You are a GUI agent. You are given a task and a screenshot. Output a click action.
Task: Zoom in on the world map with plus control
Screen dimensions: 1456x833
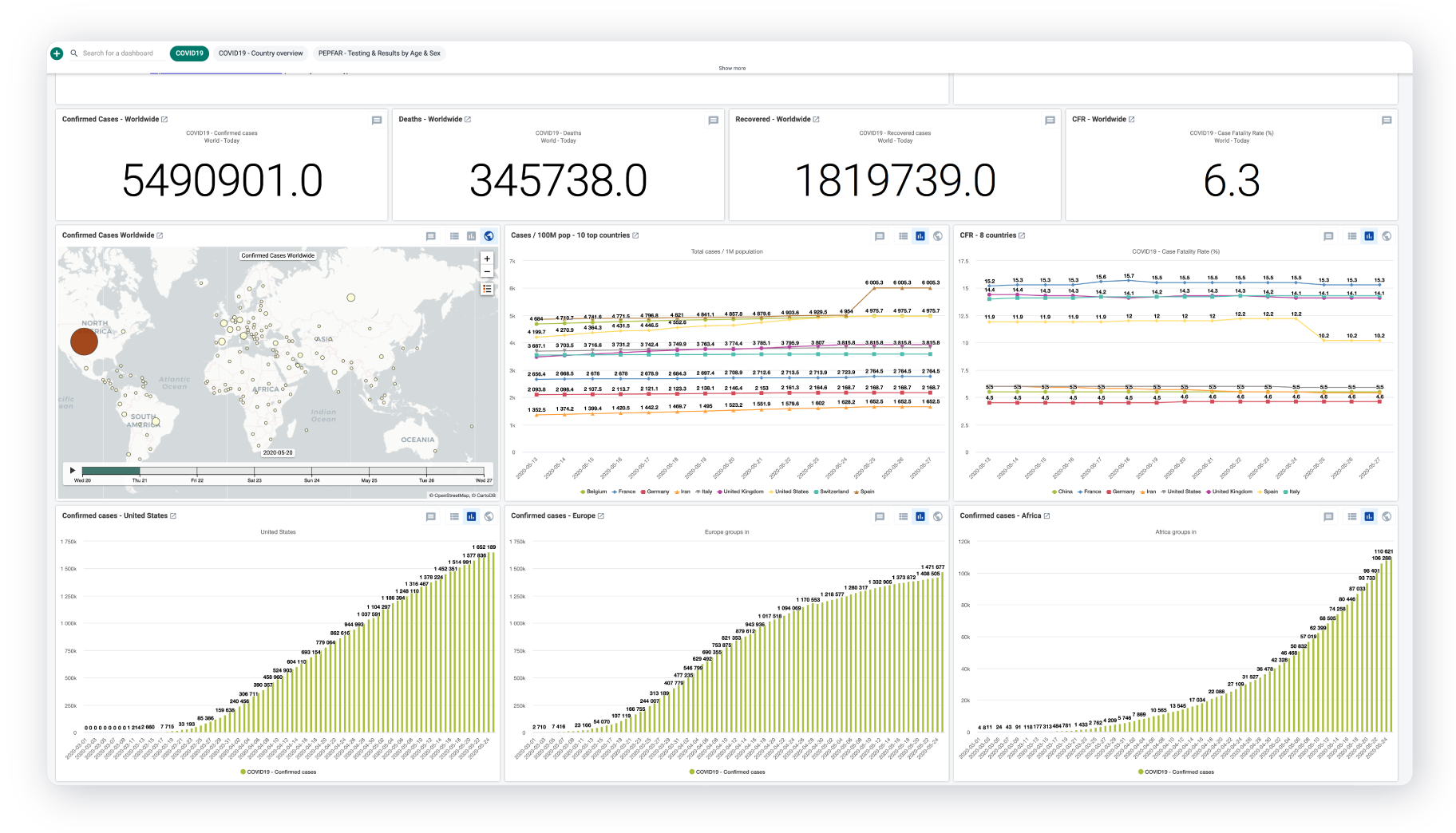486,258
